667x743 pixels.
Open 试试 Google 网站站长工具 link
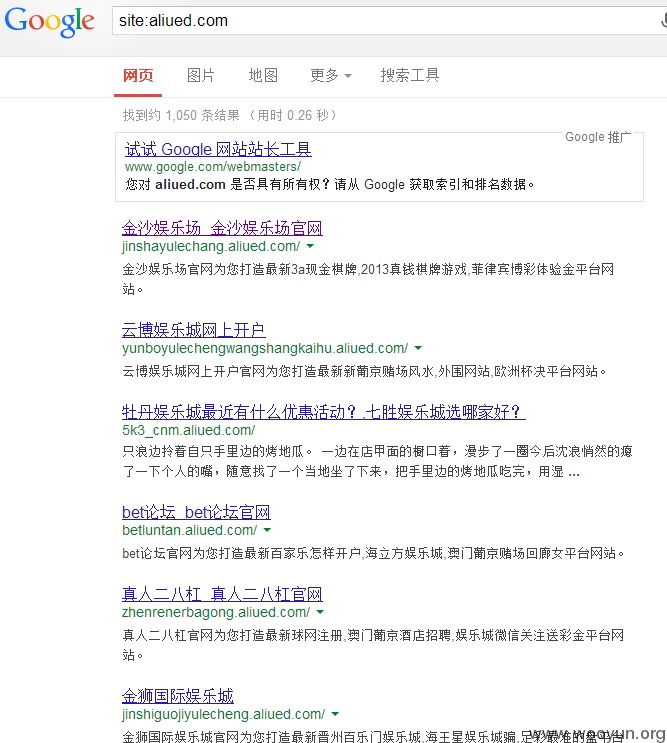pos(218,149)
